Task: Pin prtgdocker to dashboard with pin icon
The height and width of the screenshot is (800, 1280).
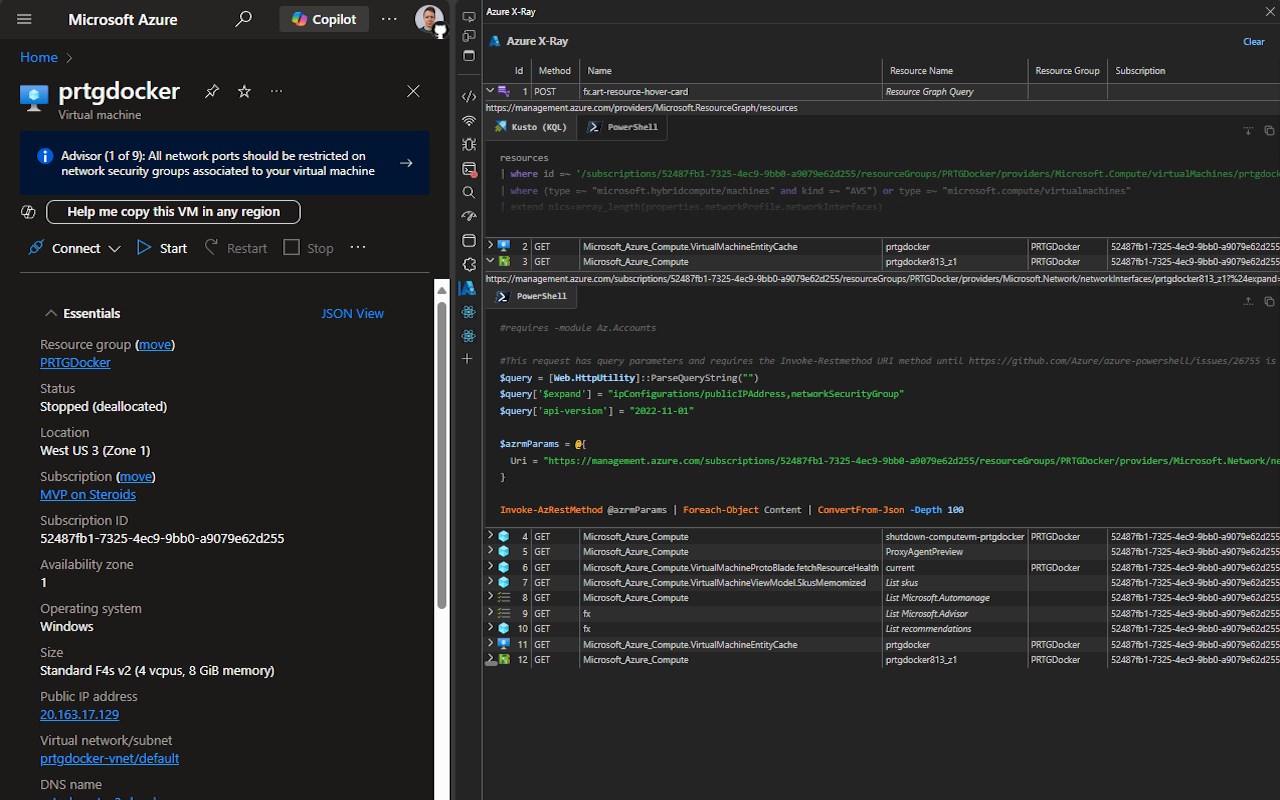Action: (212, 91)
